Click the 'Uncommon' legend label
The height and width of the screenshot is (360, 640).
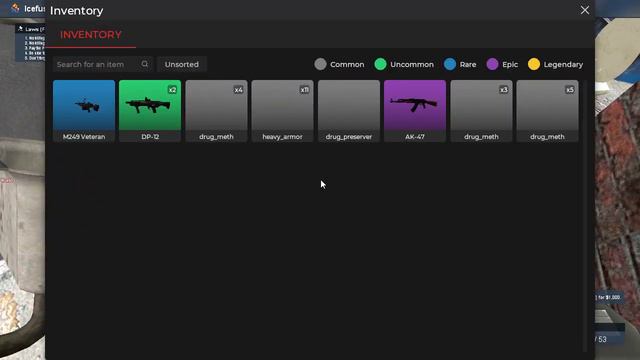click(x=412, y=64)
